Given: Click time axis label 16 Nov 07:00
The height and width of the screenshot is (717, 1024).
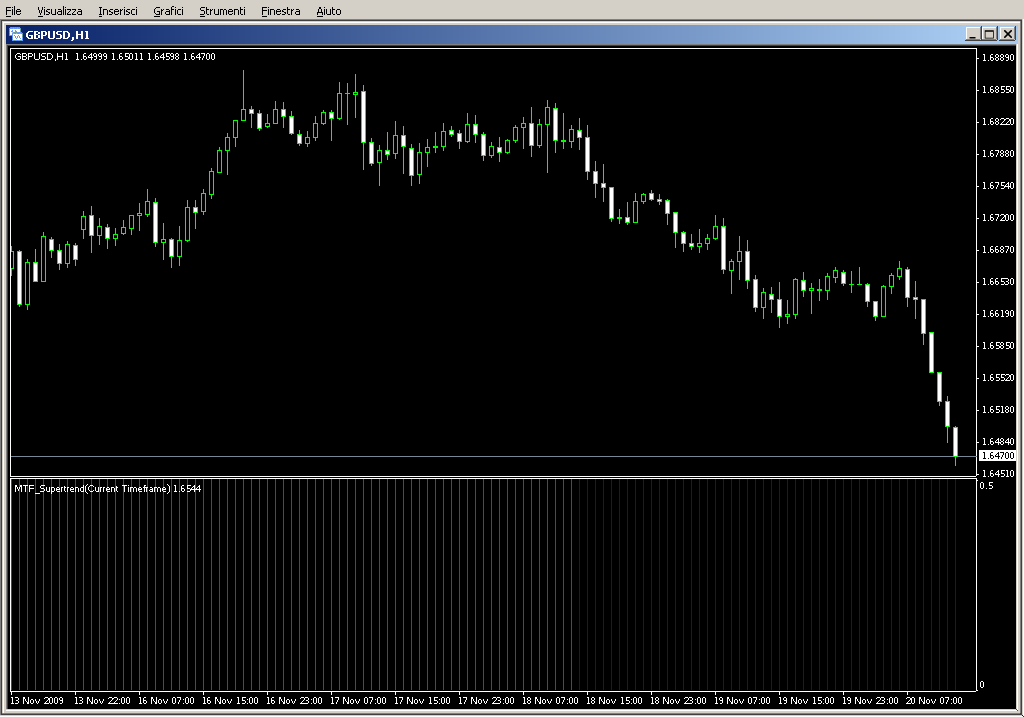Looking at the screenshot, I should click(166, 701).
